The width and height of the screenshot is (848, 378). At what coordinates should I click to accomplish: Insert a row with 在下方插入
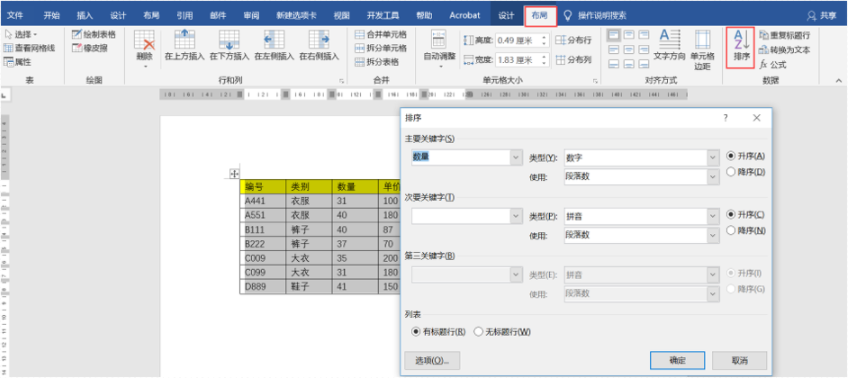tap(229, 45)
